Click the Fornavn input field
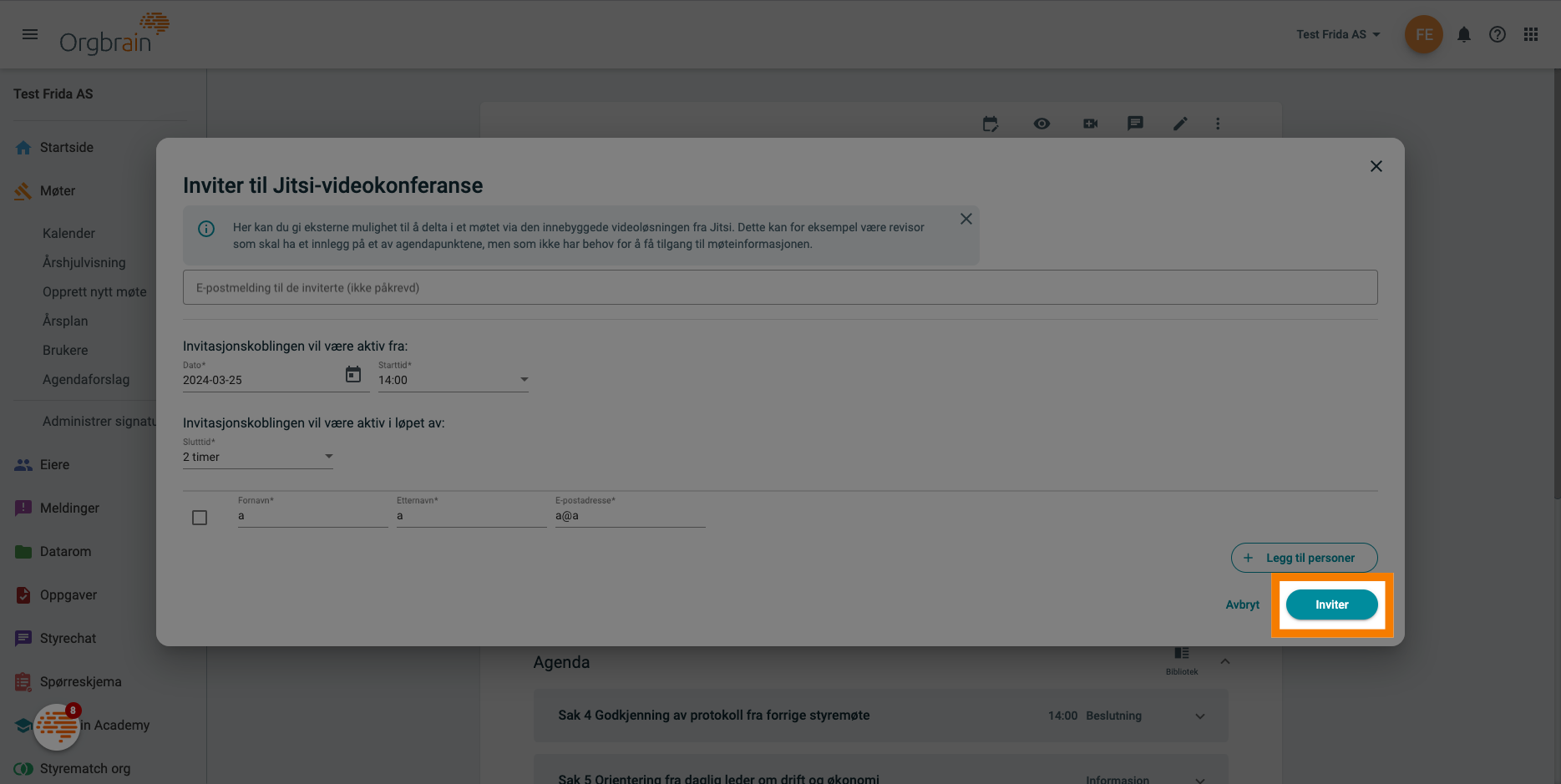This screenshot has height=784, width=1561. (x=313, y=516)
